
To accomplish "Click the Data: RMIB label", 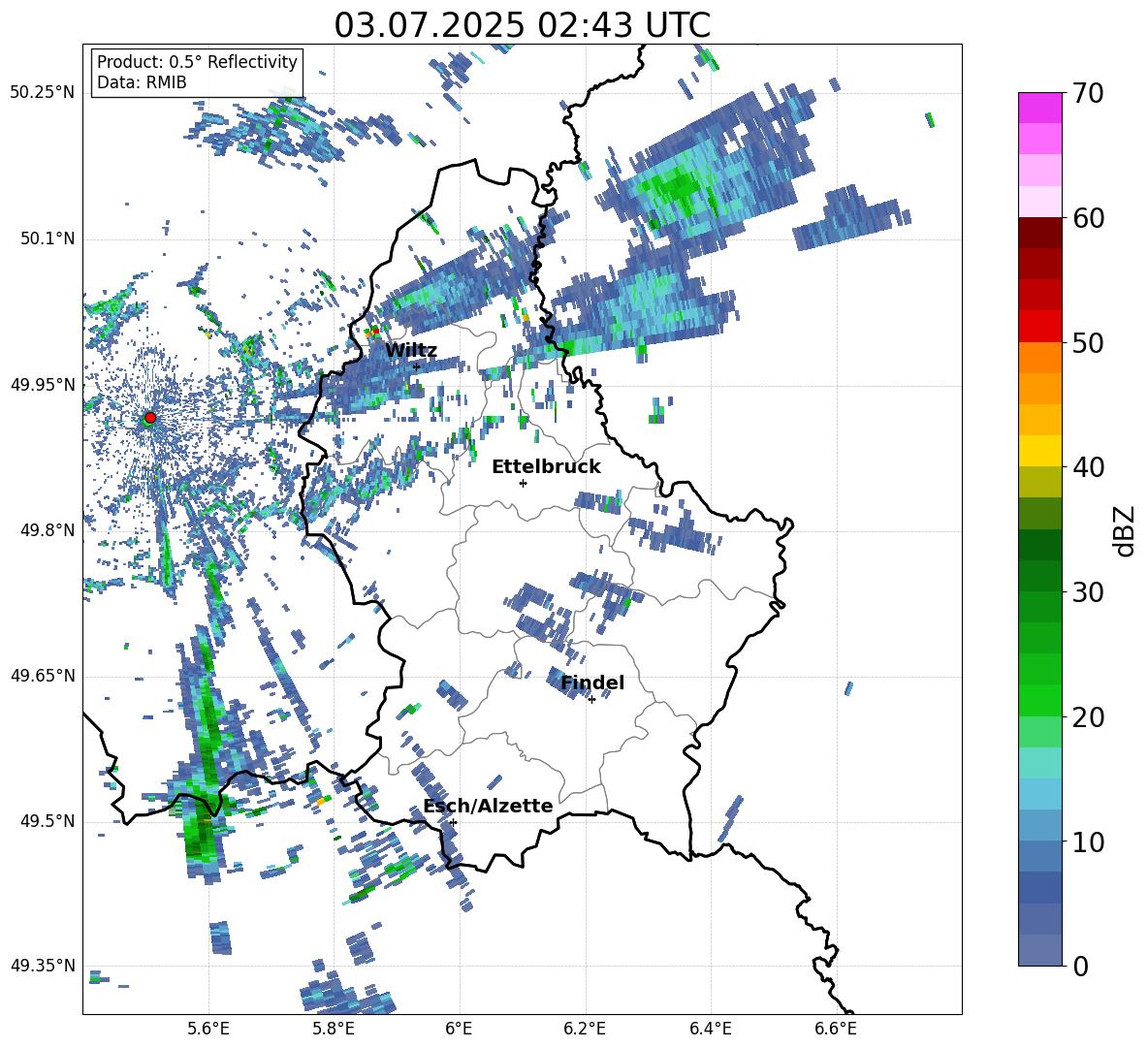I will pos(142,82).
